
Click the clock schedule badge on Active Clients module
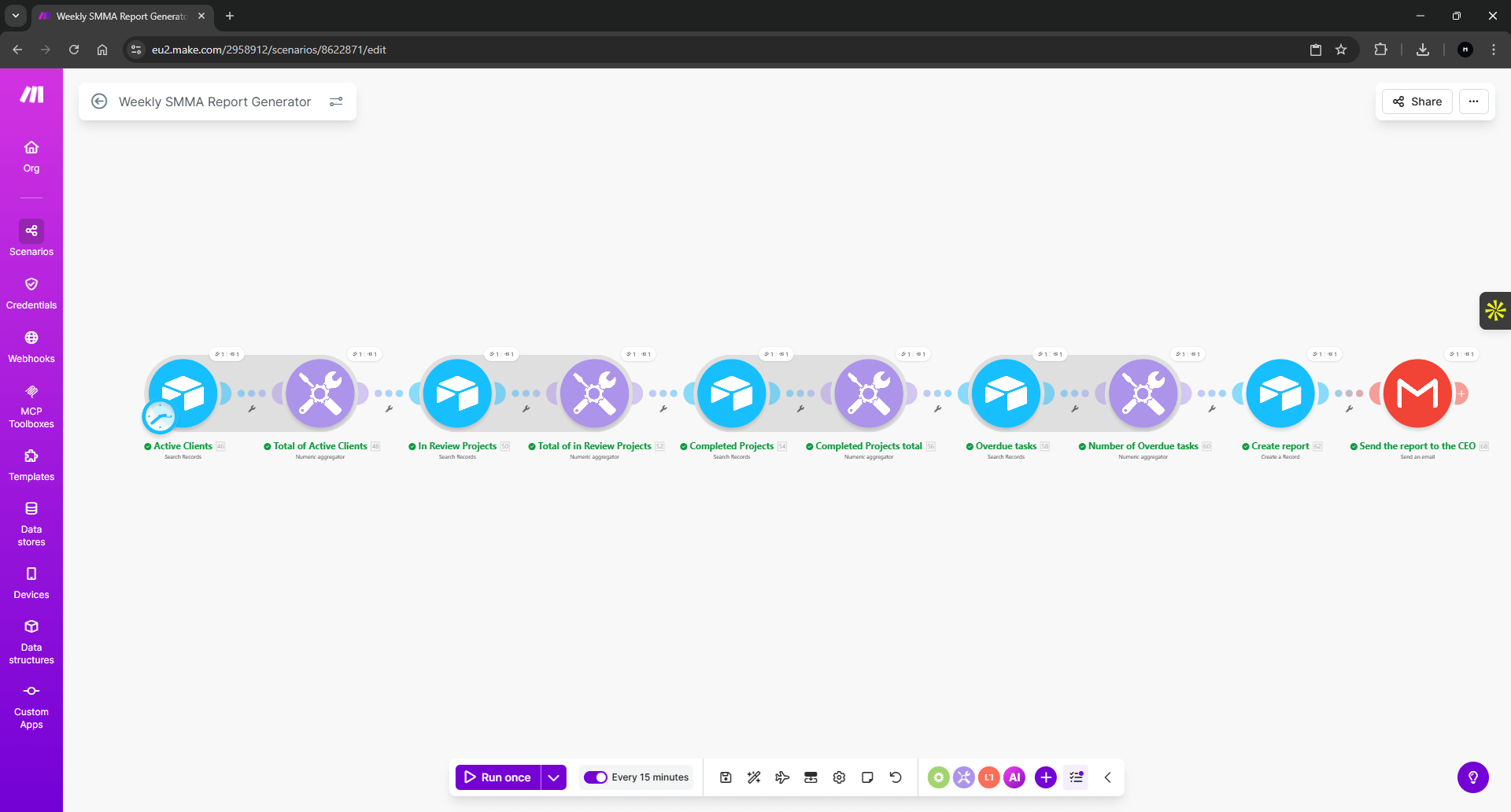(x=160, y=417)
